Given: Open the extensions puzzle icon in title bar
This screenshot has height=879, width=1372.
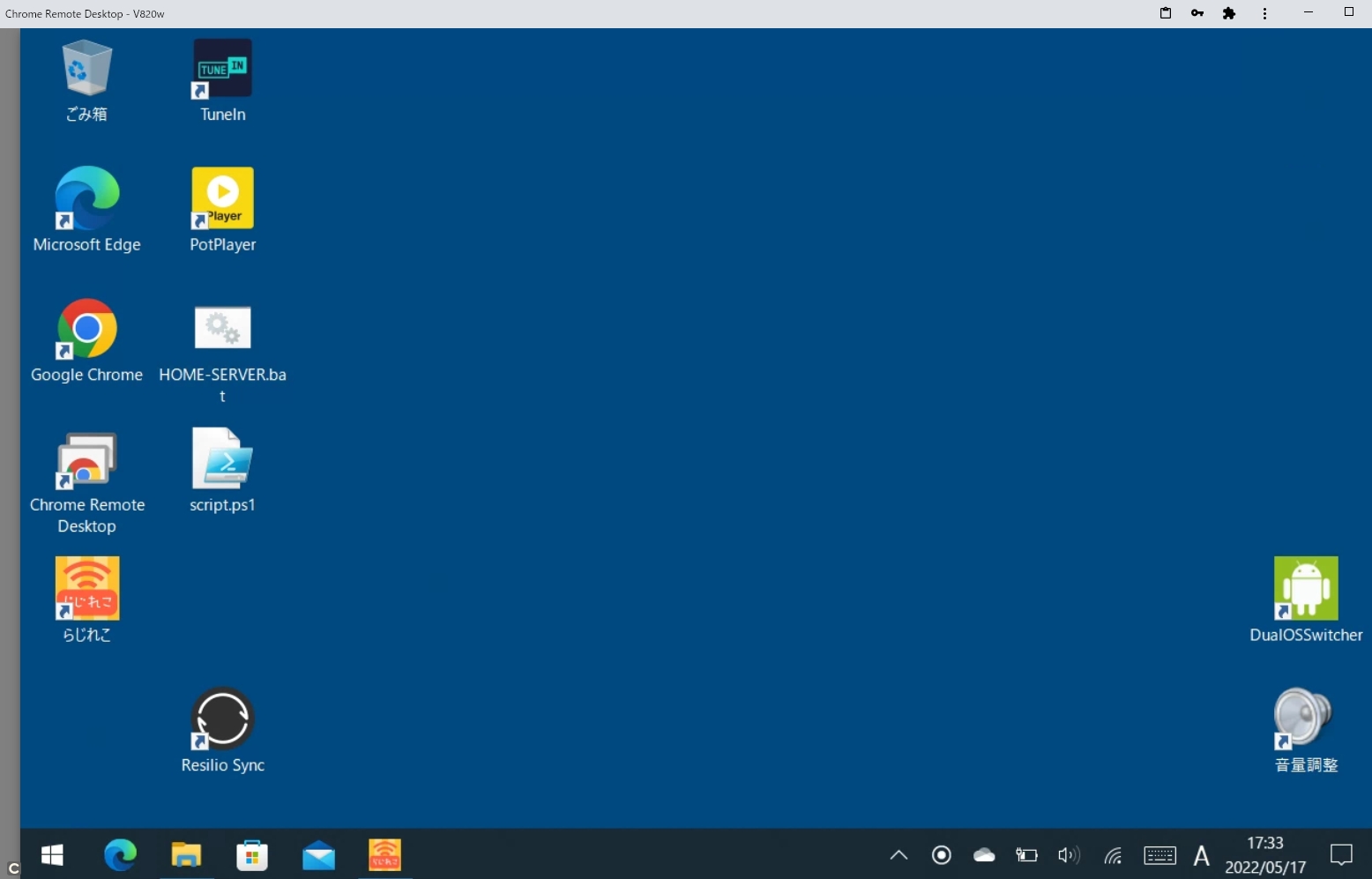Looking at the screenshot, I should click(x=1229, y=13).
